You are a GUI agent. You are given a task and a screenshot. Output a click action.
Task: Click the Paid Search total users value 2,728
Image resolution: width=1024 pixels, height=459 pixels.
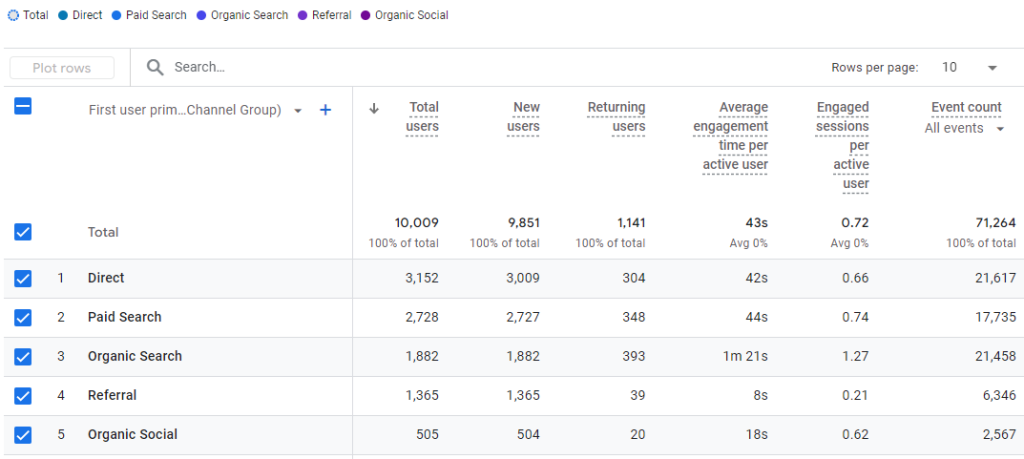[x=422, y=317]
